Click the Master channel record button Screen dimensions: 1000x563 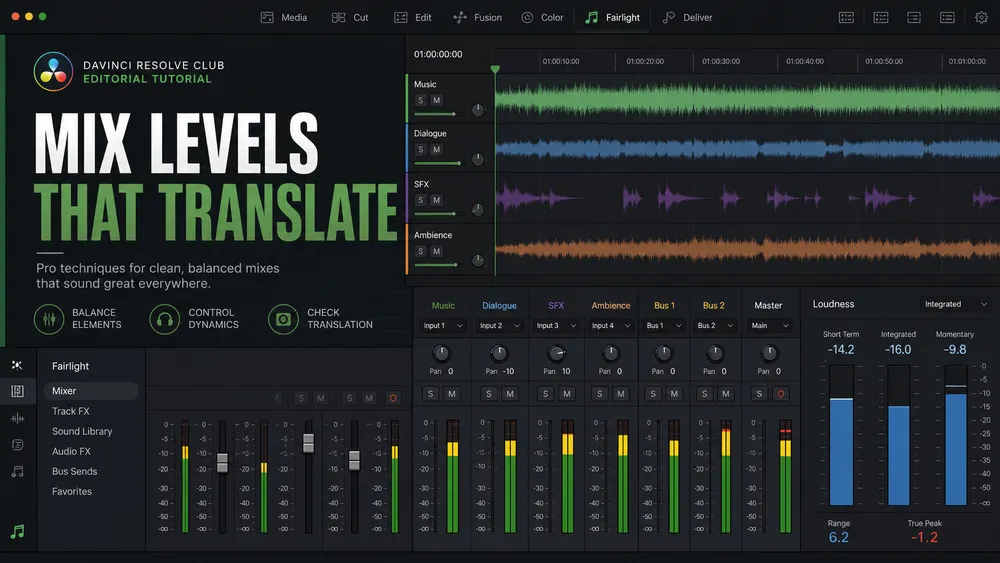coord(780,394)
